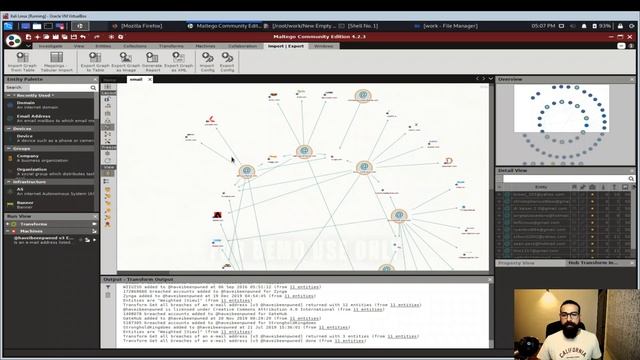The width and height of the screenshot is (640, 360).
Task: Click Export Config
Action: 227,62
